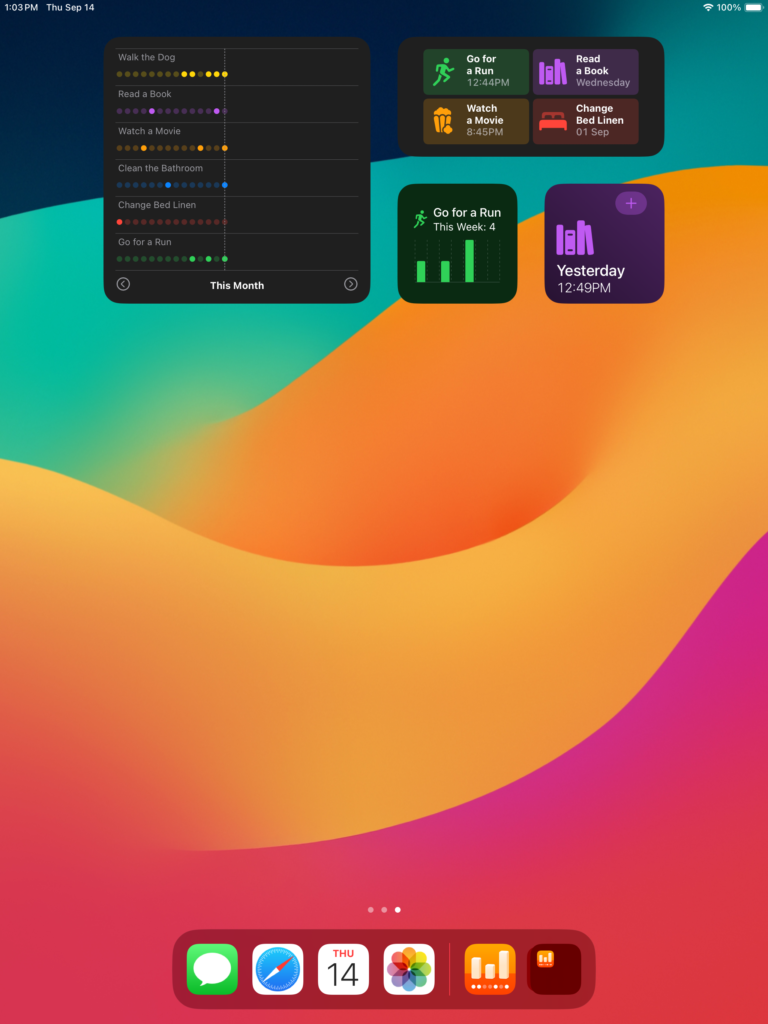Screen dimensions: 768x1024
Task: Go to previous month in the tracker widget
Action: pyautogui.click(x=123, y=284)
